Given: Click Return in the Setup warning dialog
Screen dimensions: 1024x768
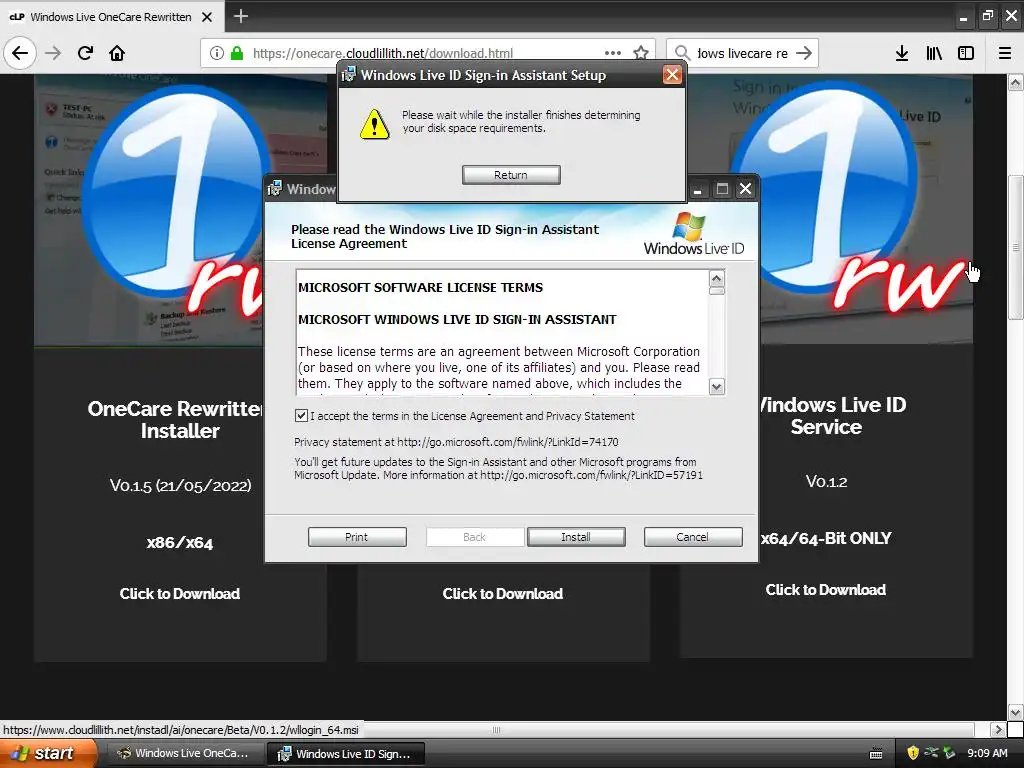Looking at the screenshot, I should click(x=511, y=175).
